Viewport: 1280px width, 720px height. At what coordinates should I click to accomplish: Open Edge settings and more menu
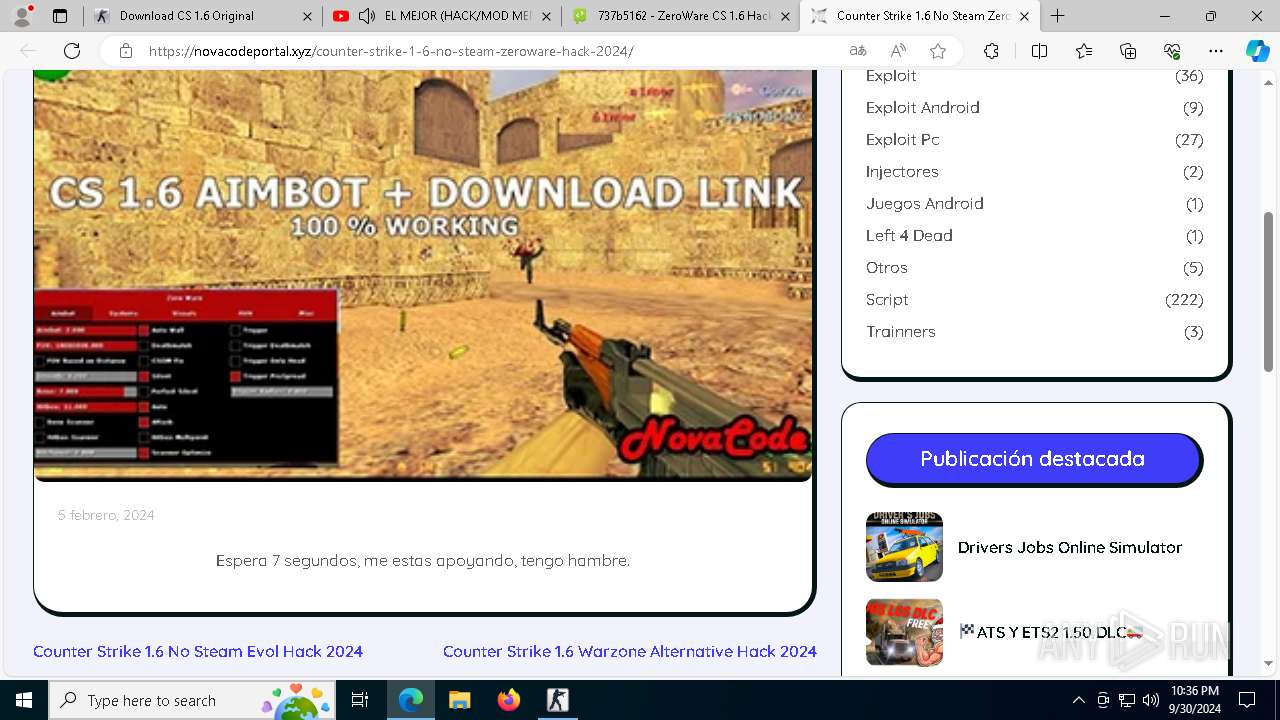coord(1216,51)
